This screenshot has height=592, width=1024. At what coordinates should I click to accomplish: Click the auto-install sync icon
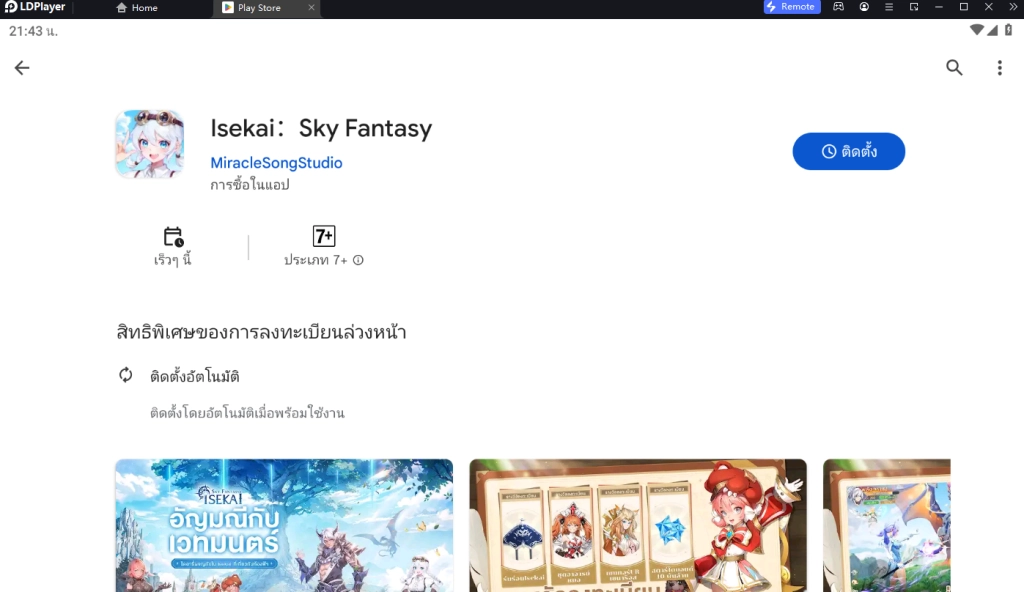(124, 376)
